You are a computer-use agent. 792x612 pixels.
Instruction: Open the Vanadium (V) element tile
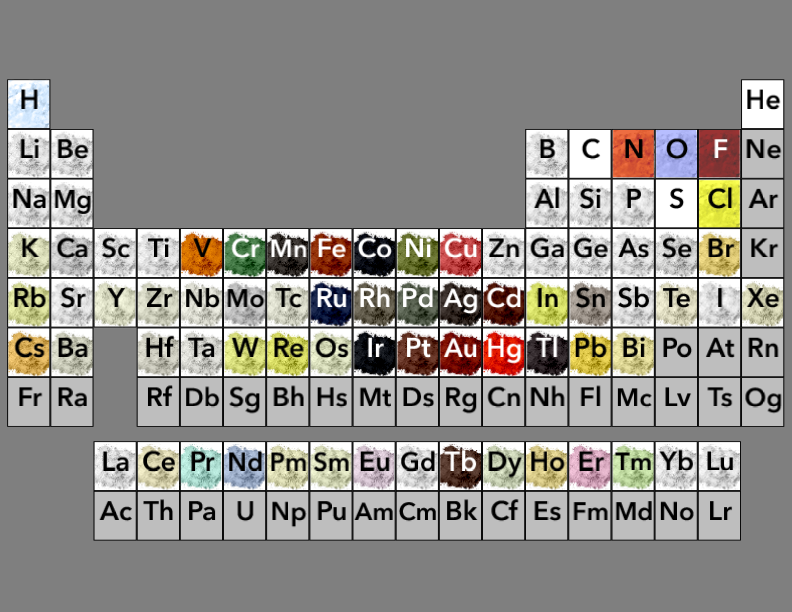tap(202, 250)
